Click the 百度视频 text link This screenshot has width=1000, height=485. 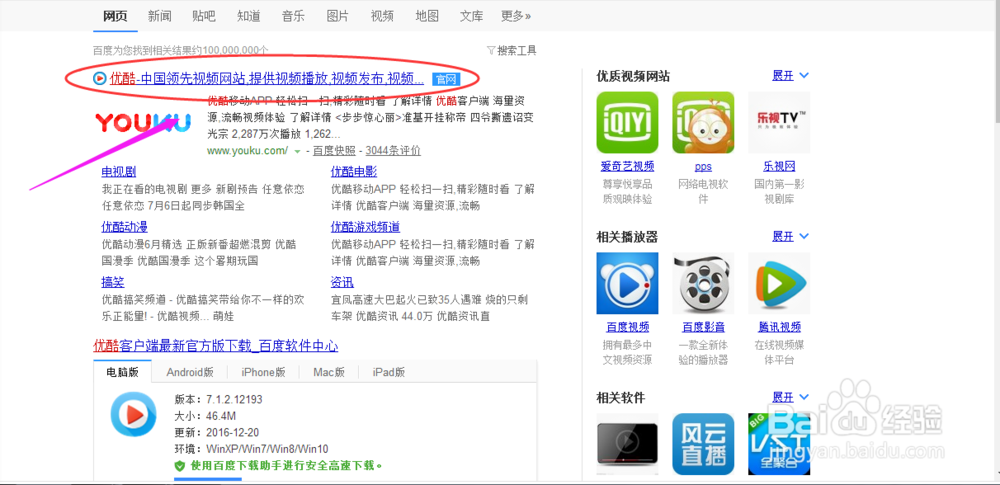628,327
